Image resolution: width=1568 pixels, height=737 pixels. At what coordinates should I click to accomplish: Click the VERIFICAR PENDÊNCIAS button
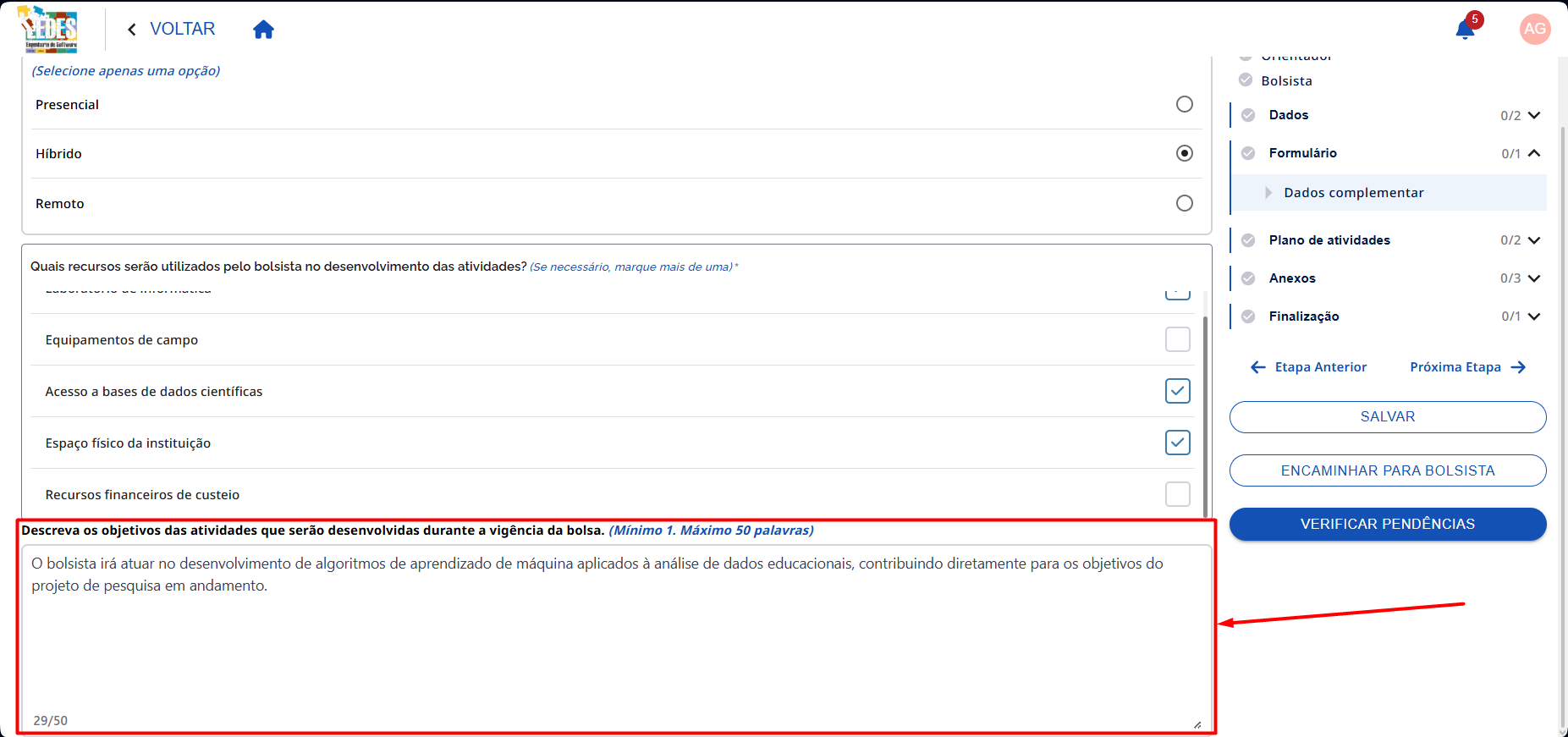tap(1388, 525)
